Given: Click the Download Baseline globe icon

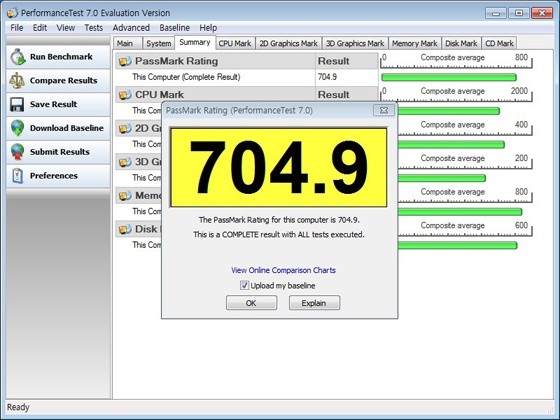Looking at the screenshot, I should 18,128.
